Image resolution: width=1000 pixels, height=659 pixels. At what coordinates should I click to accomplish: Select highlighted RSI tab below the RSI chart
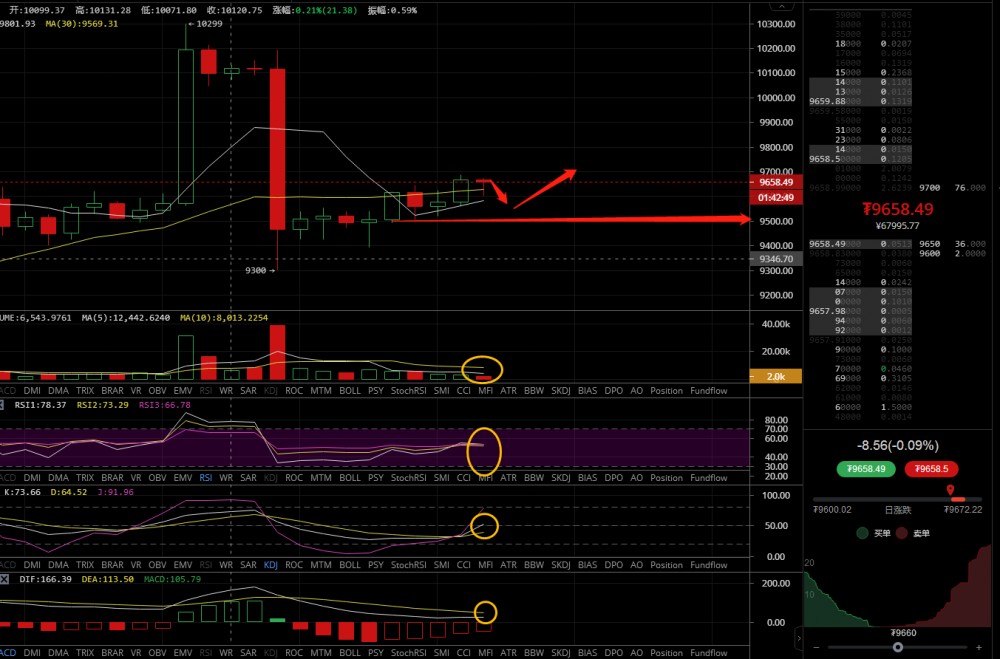pos(206,478)
